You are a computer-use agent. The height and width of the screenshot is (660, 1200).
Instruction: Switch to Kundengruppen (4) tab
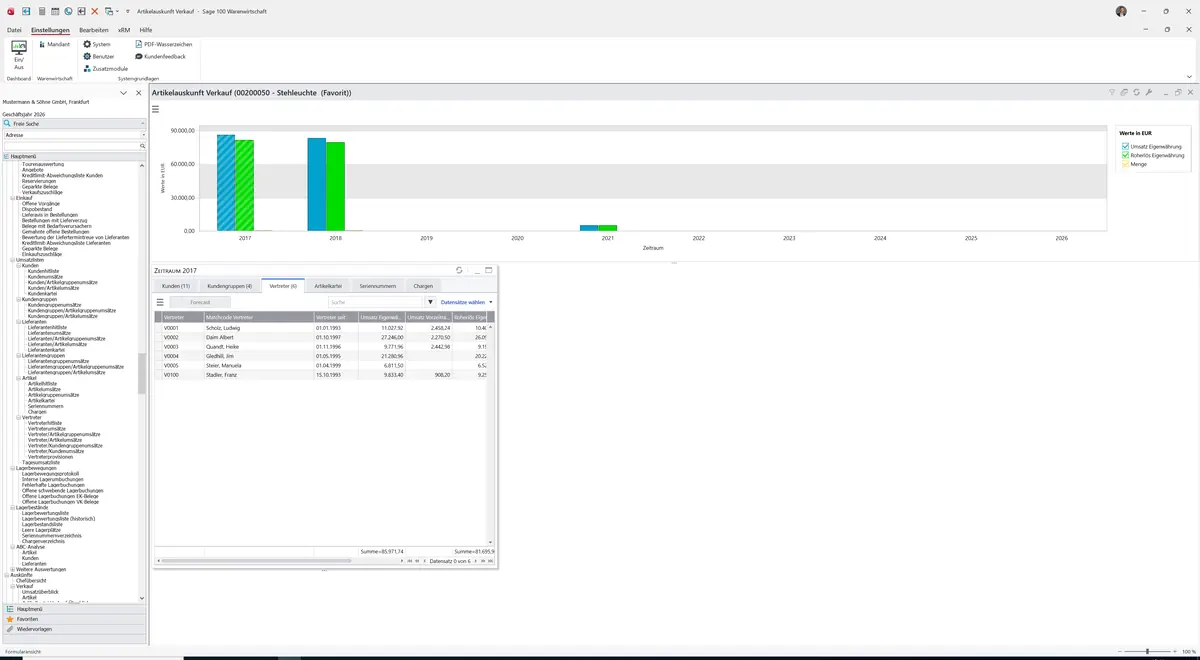[x=229, y=286]
